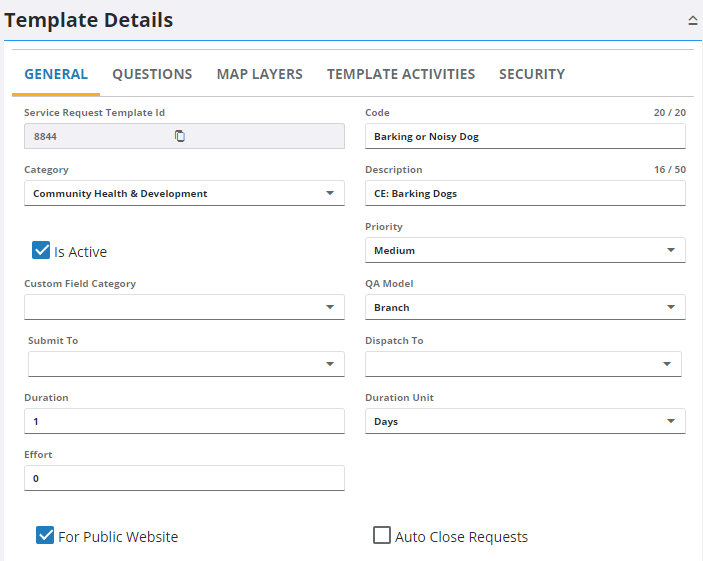The image size is (703, 561).
Task: Click the Duration input field
Action: click(184, 421)
